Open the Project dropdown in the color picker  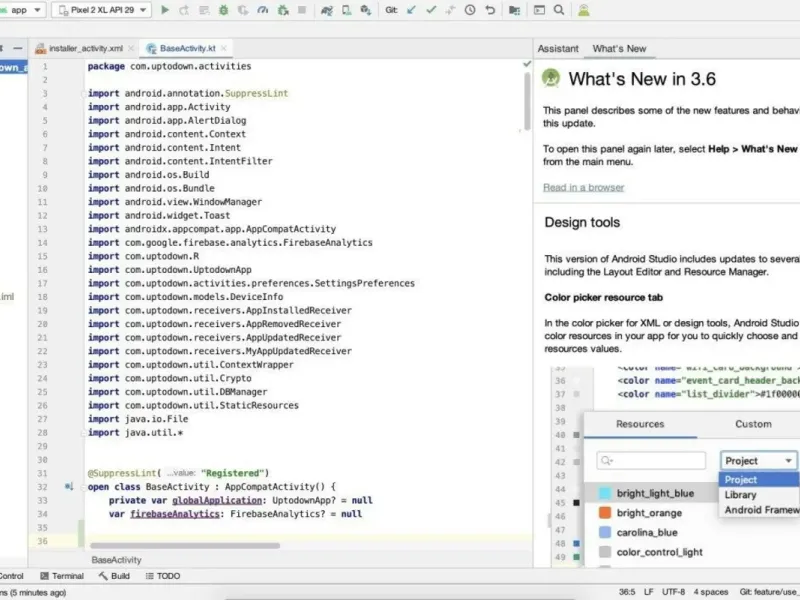[x=759, y=461]
